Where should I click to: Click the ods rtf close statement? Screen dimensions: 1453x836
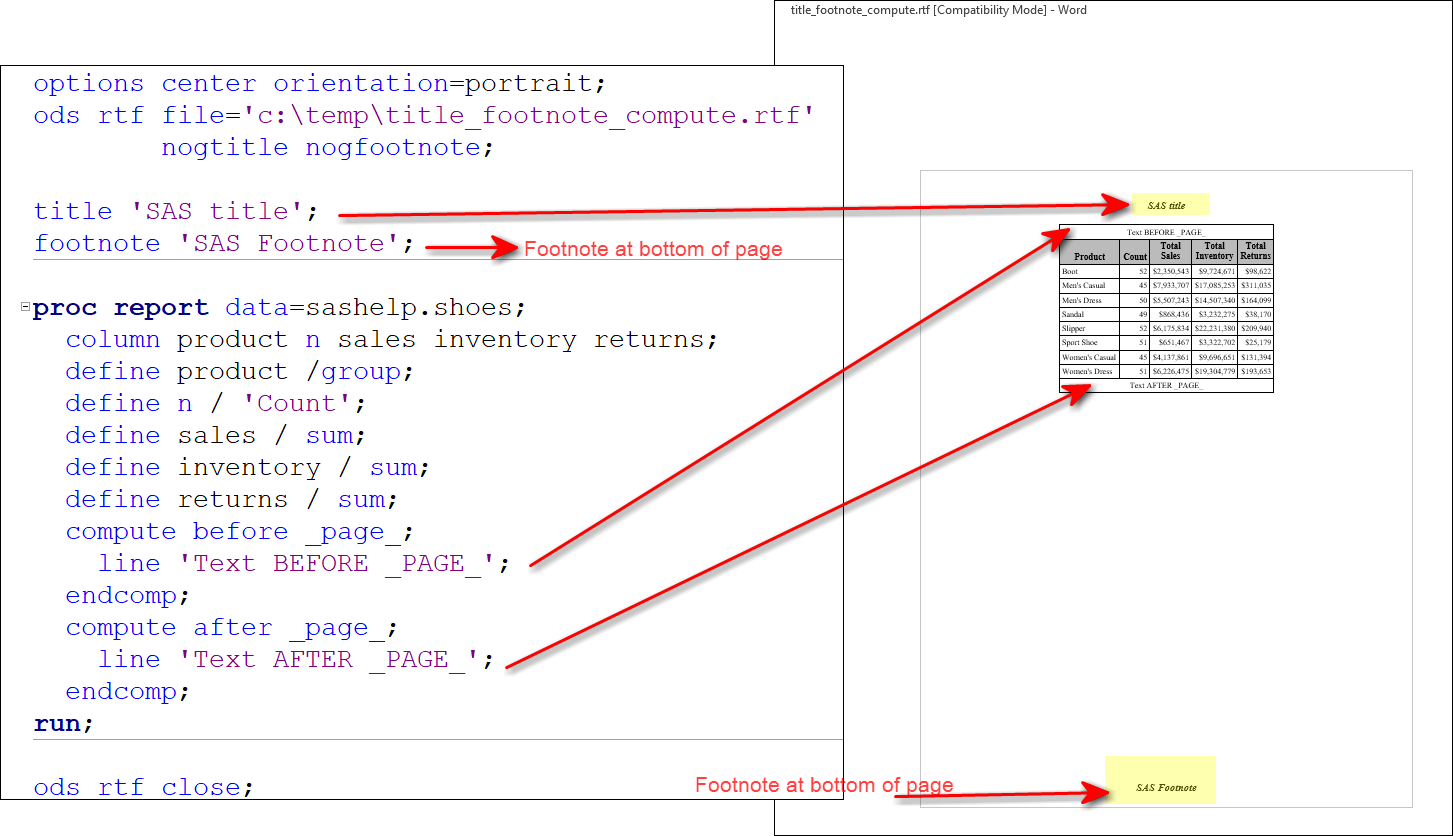(x=138, y=787)
